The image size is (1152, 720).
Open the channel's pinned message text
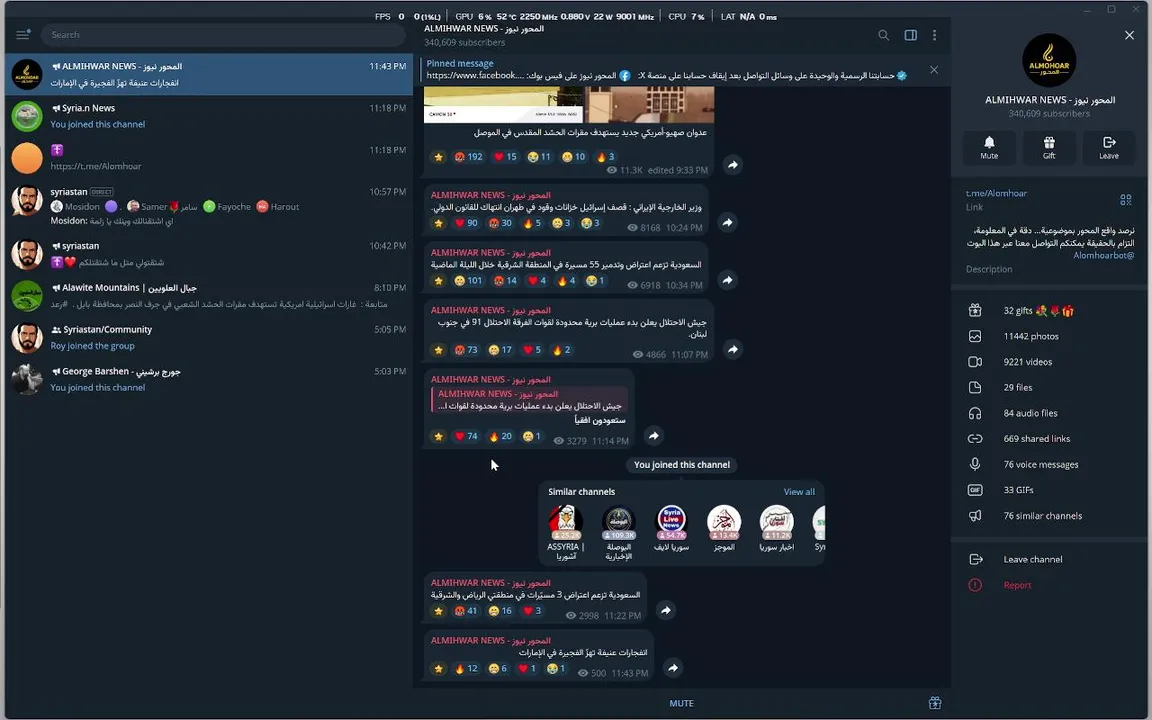pyautogui.click(x=666, y=76)
